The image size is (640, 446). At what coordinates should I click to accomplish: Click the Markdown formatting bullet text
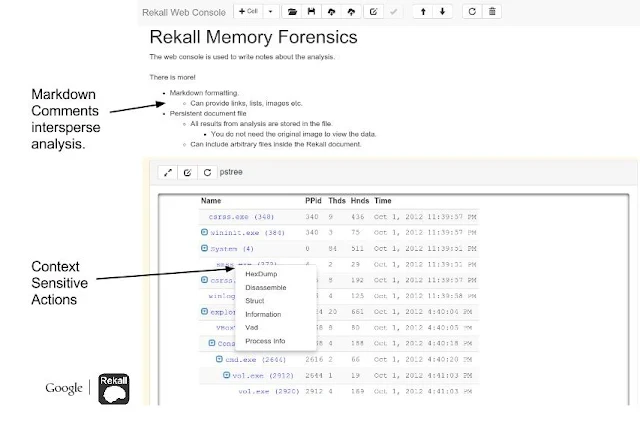204,93
